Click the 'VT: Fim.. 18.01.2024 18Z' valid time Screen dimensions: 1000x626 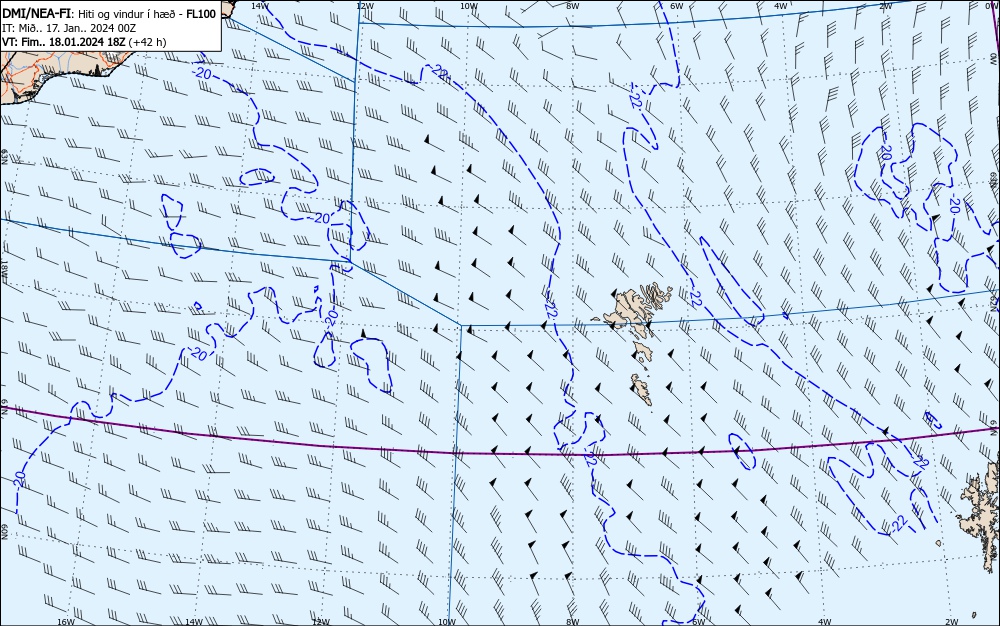tap(64, 42)
